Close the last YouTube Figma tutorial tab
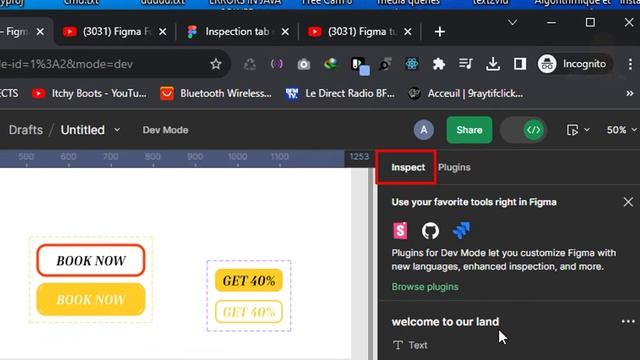 click(x=408, y=31)
